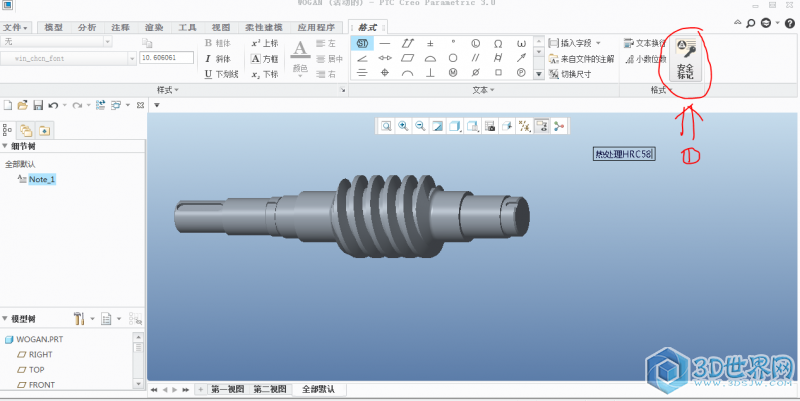Image resolution: width=800 pixels, height=401 pixels.
Task: Insert the circle roundness symbol
Action: point(453,58)
